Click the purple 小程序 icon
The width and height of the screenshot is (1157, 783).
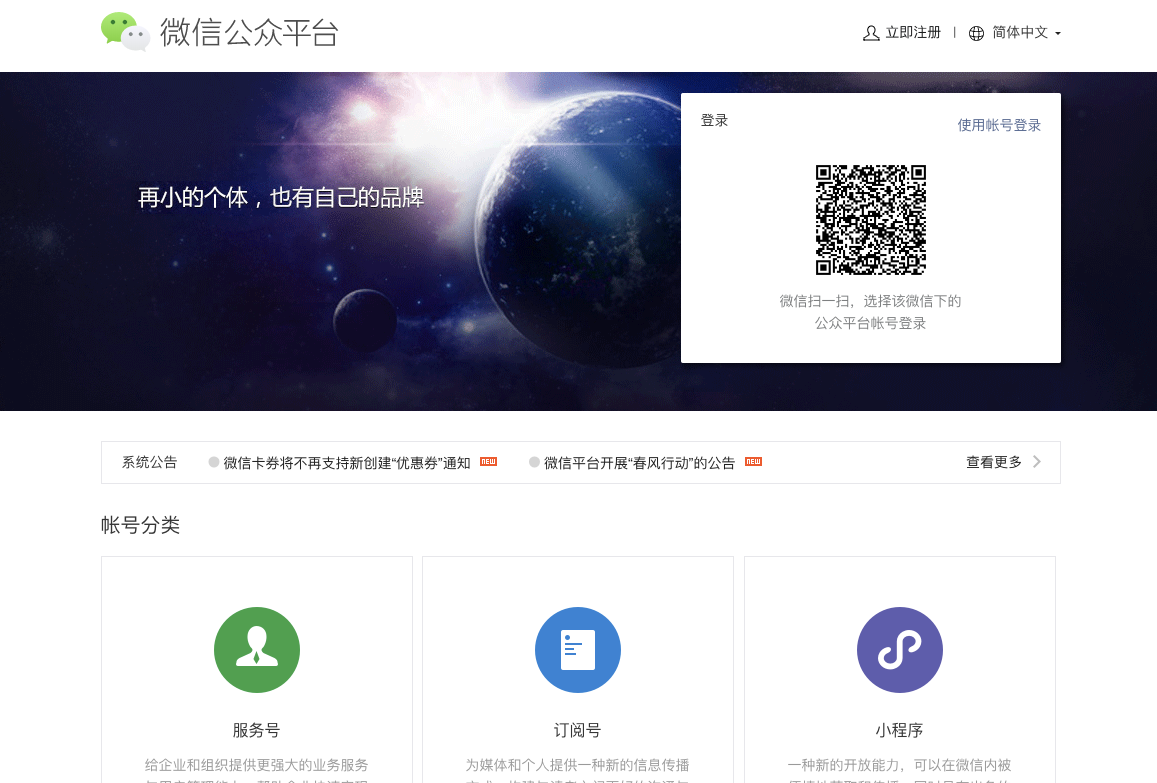pyautogui.click(x=899, y=650)
